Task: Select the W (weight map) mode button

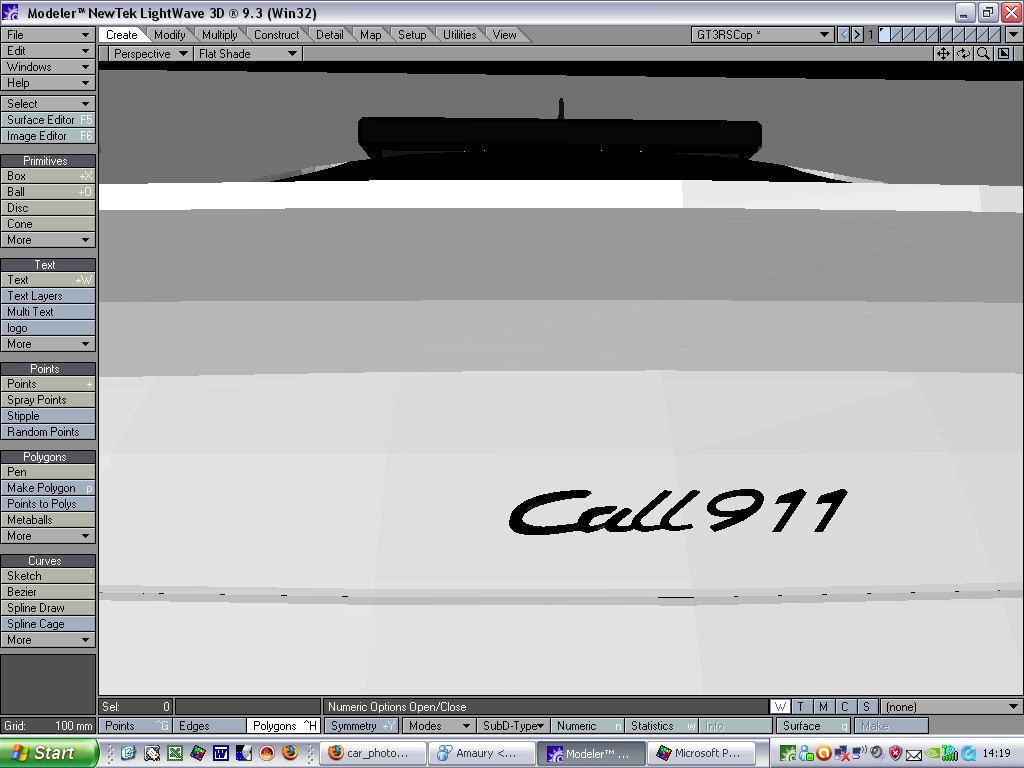Action: coord(780,707)
